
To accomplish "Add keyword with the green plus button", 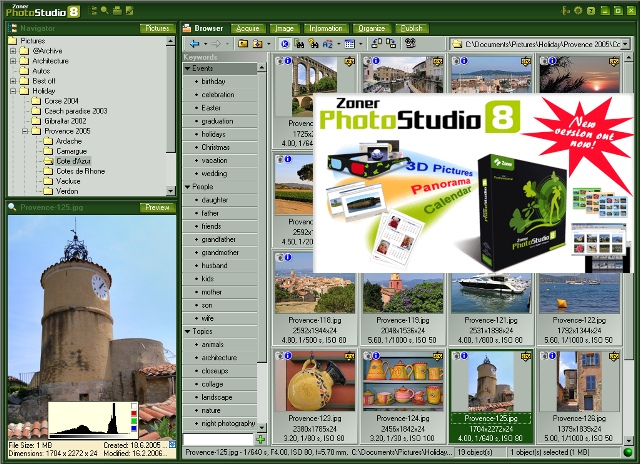I will click(260, 440).
